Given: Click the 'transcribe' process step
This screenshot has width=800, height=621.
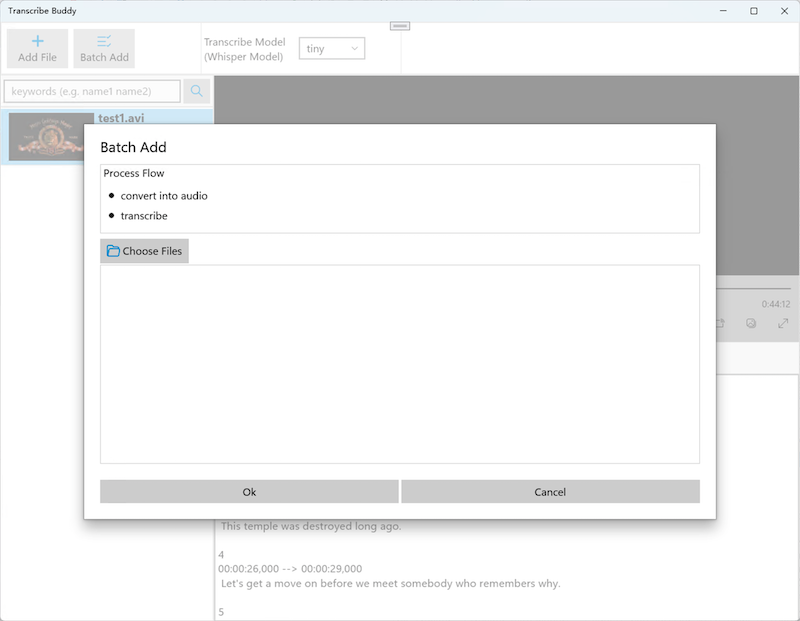Looking at the screenshot, I should click(144, 216).
